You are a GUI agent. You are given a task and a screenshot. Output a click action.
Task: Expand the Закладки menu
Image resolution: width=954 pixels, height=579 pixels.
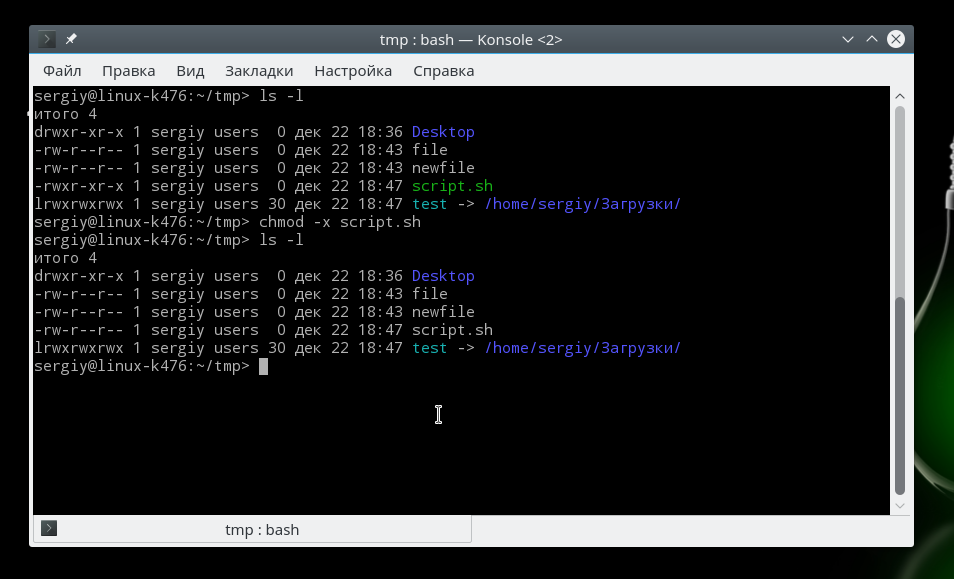[259, 71]
